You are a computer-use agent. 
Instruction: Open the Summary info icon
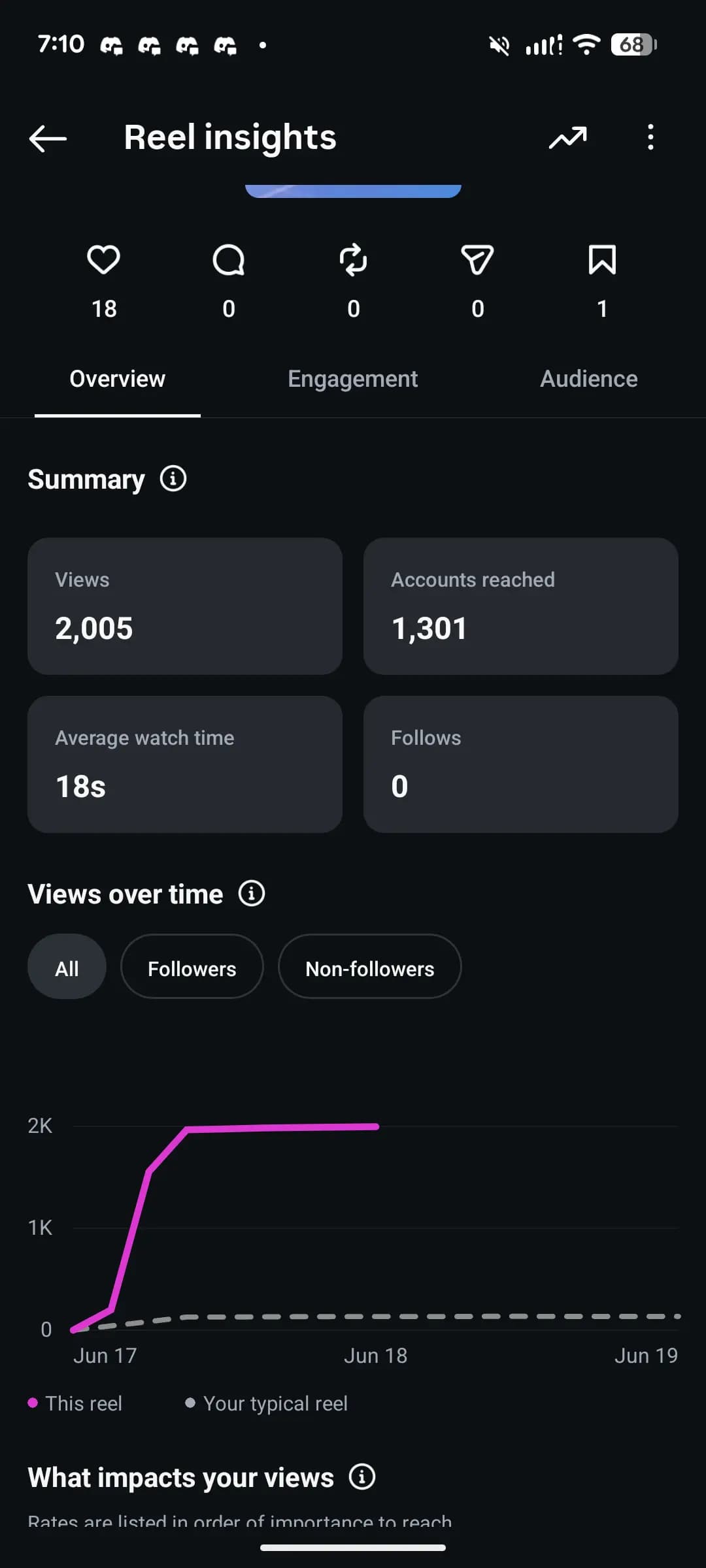coord(173,479)
